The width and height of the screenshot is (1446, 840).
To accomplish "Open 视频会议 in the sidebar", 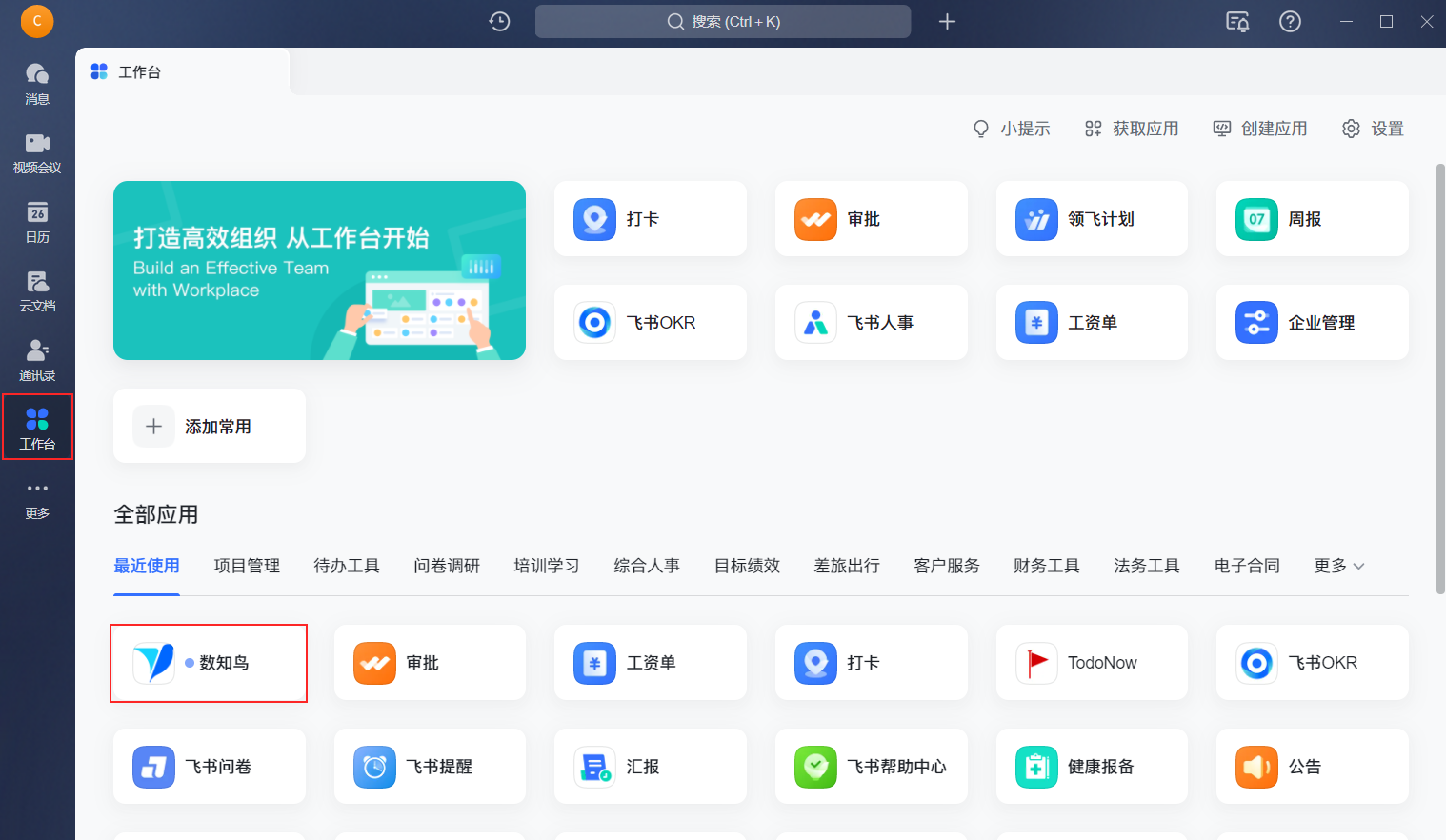I will point(37,153).
